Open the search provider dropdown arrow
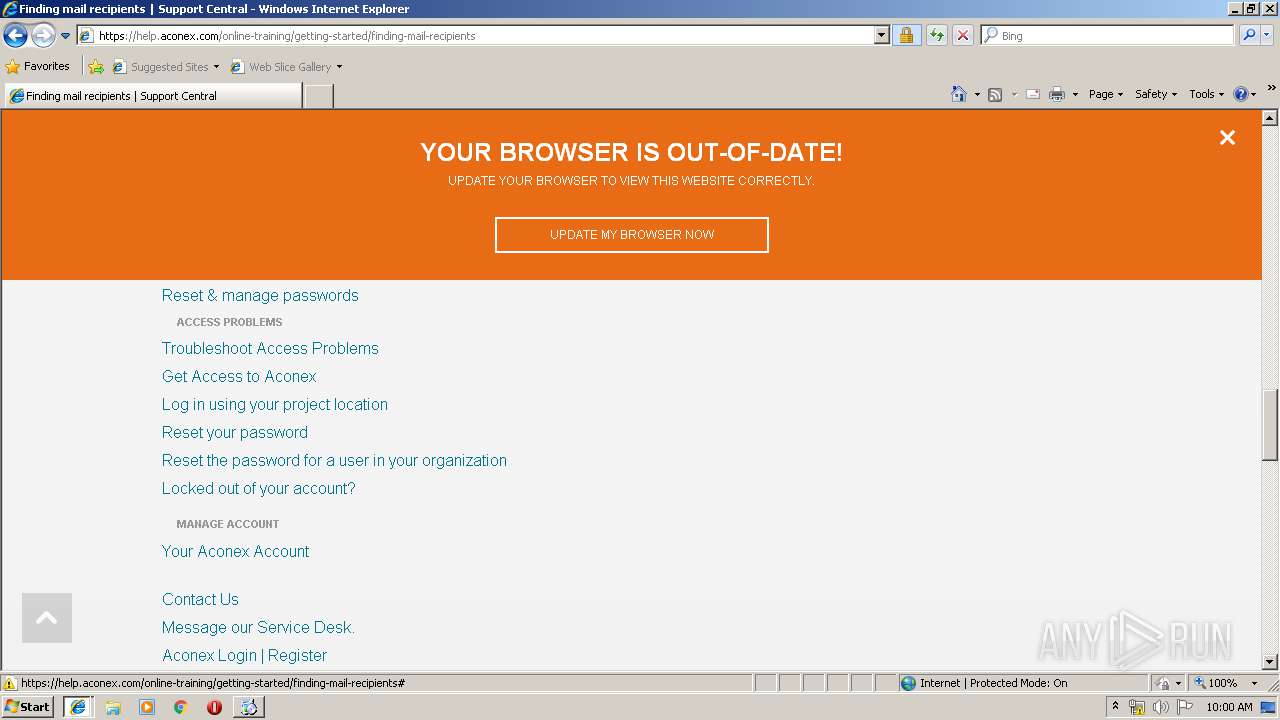 tap(1267, 35)
